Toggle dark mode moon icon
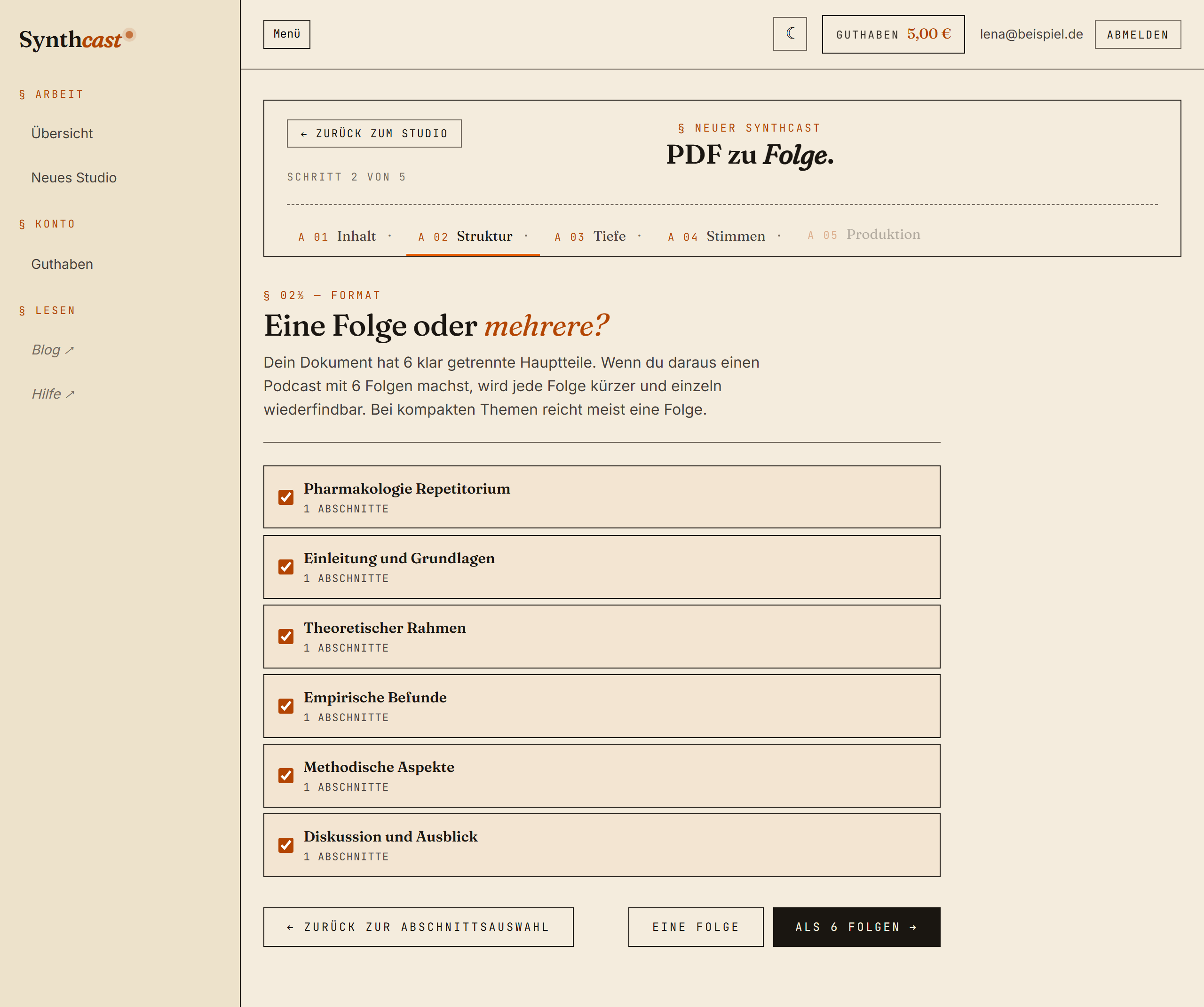The height and width of the screenshot is (1007, 1204). click(790, 34)
